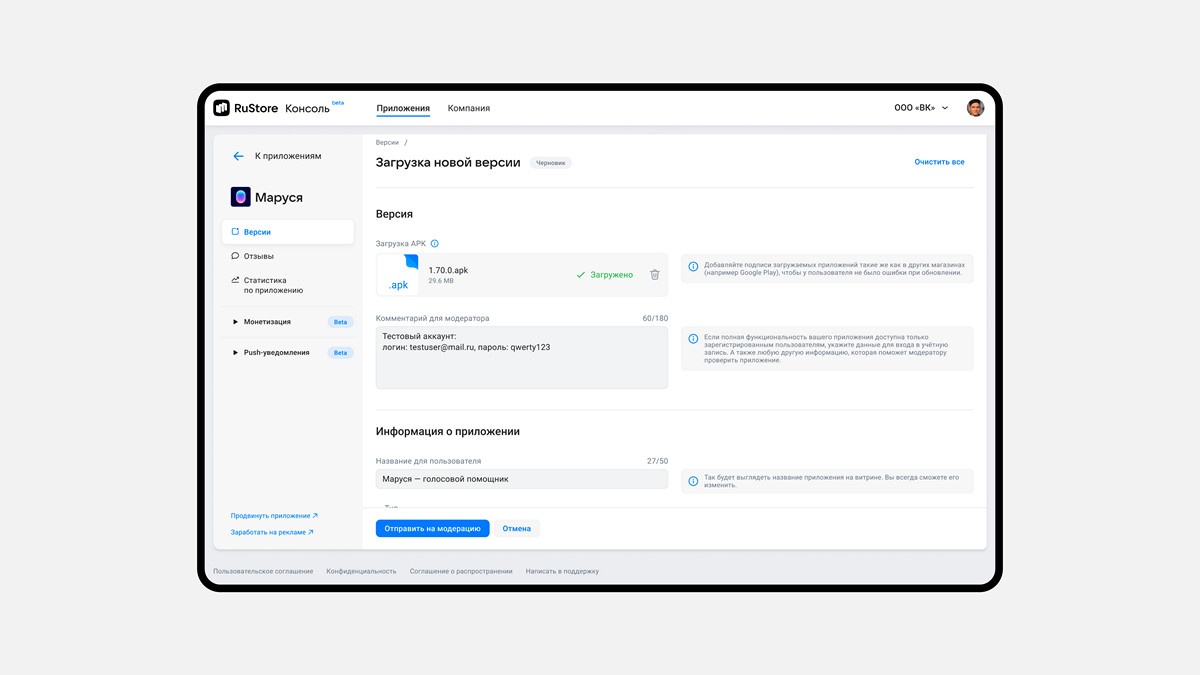Open Версии in the sidebar
This screenshot has width=1200, height=675.
[288, 232]
